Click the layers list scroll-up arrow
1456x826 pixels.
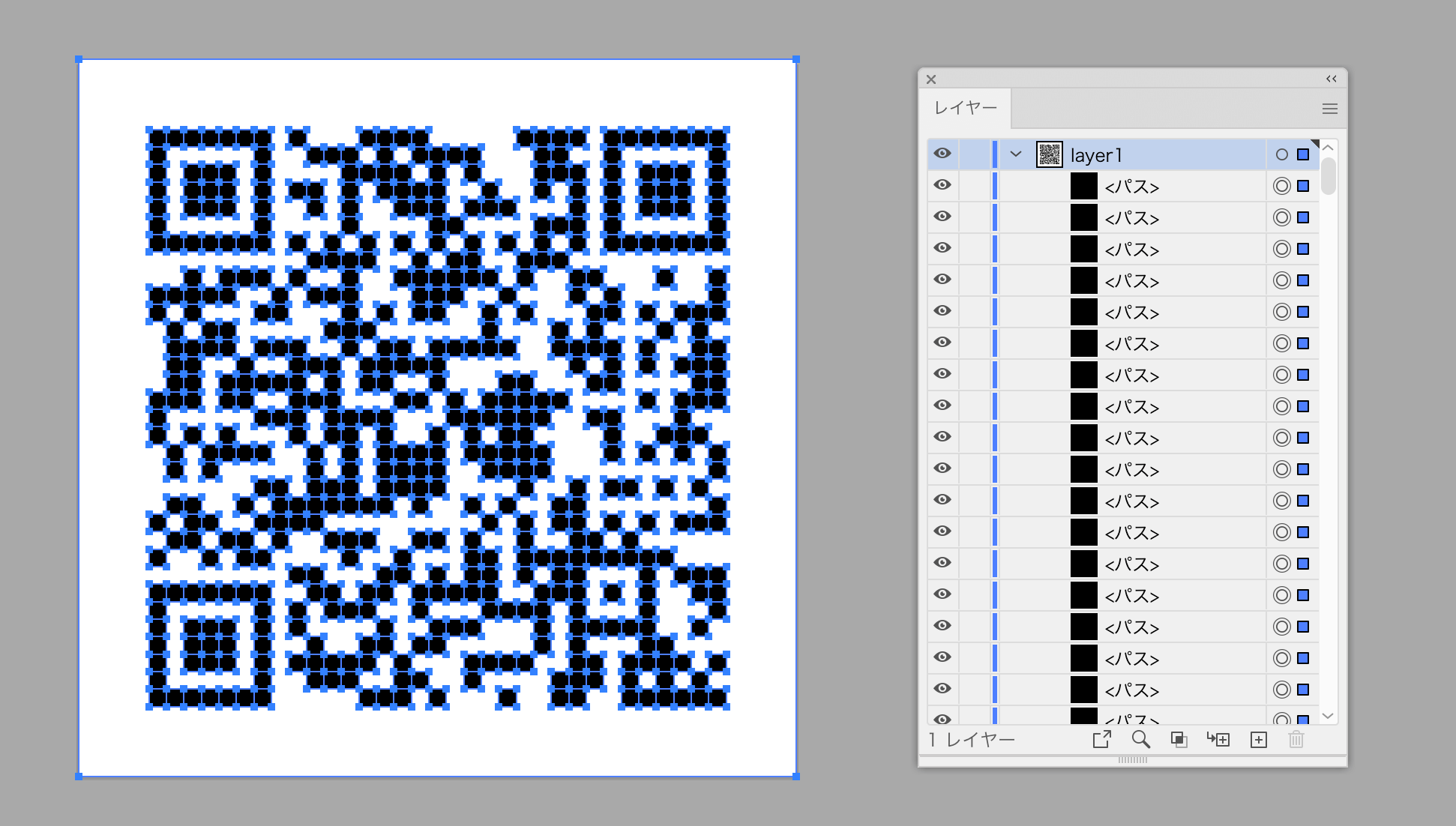click(1328, 148)
